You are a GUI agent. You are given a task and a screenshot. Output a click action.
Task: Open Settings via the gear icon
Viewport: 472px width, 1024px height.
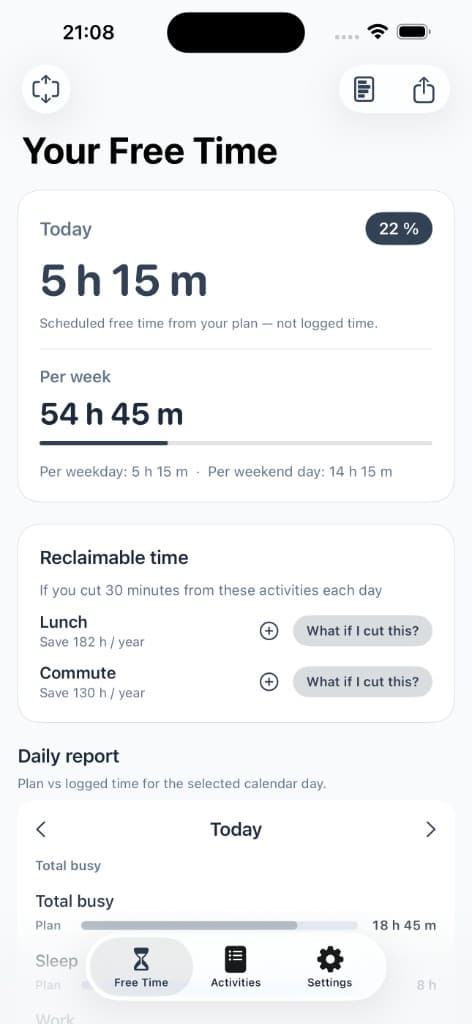pyautogui.click(x=330, y=959)
